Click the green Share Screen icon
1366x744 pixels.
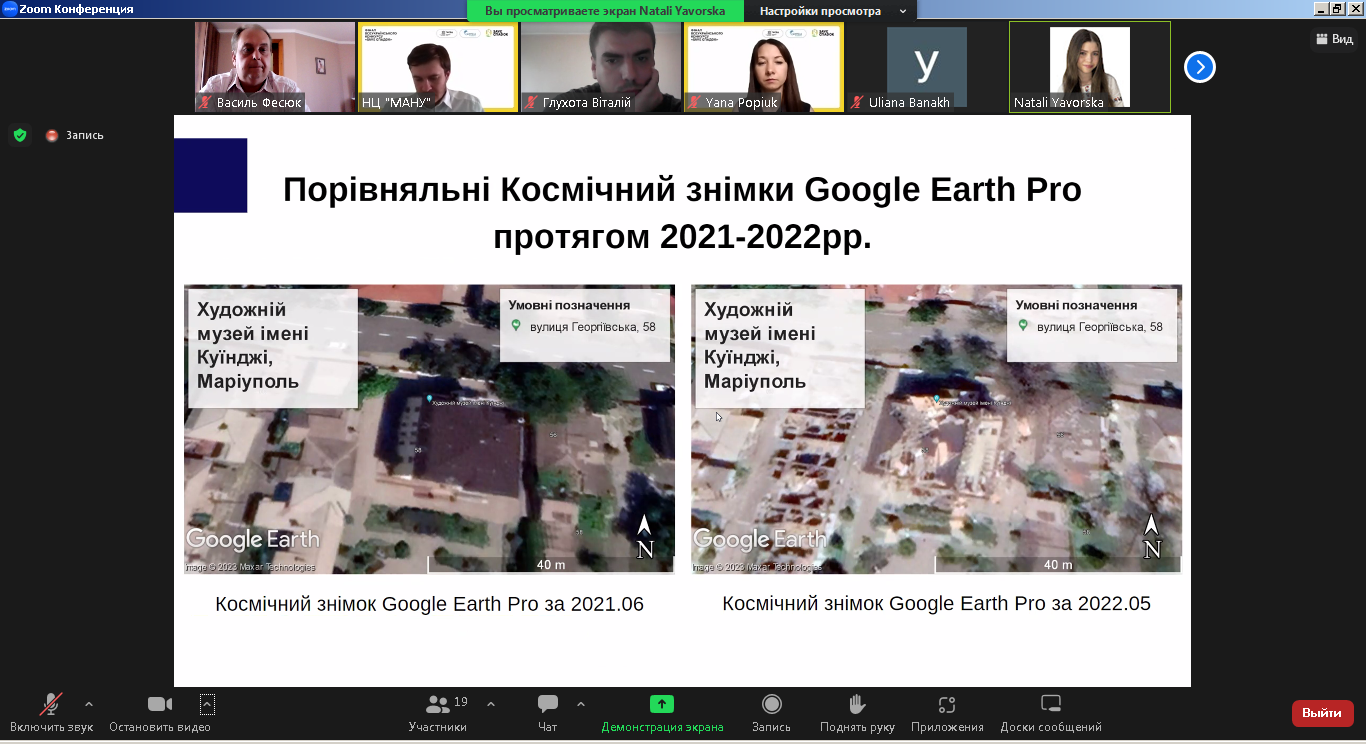pos(662,704)
